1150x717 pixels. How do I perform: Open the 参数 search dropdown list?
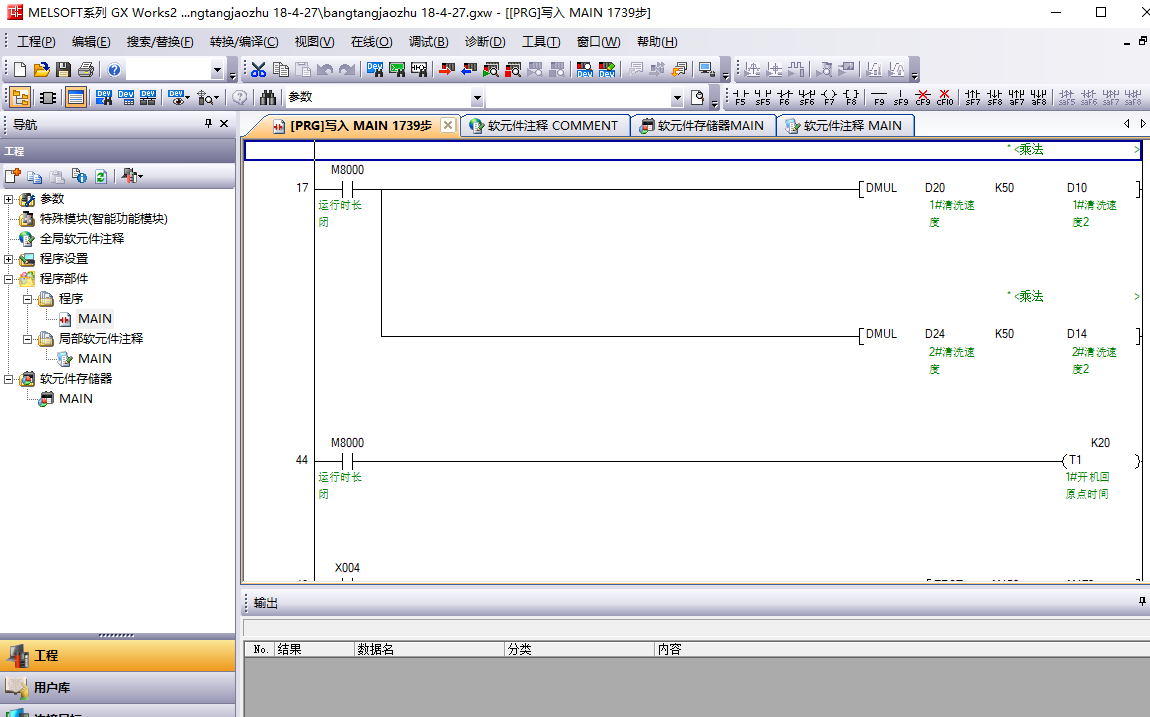coord(477,98)
